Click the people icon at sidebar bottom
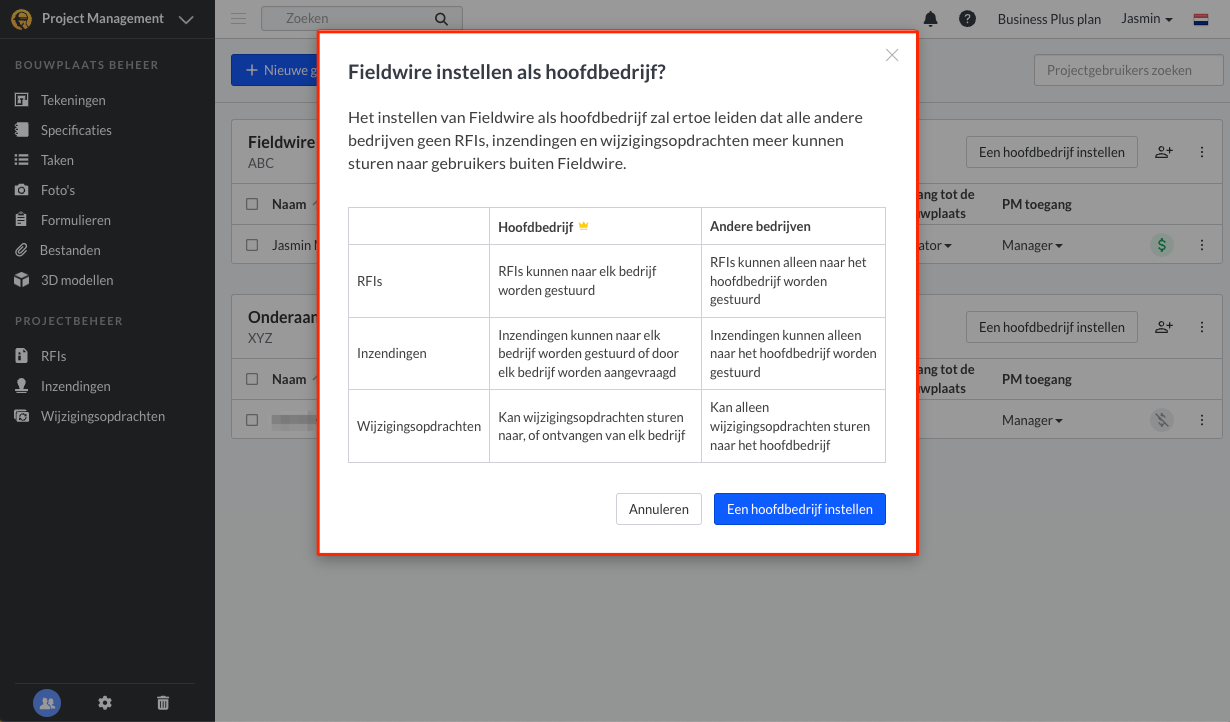Image resolution: width=1230 pixels, height=722 pixels. tap(47, 703)
